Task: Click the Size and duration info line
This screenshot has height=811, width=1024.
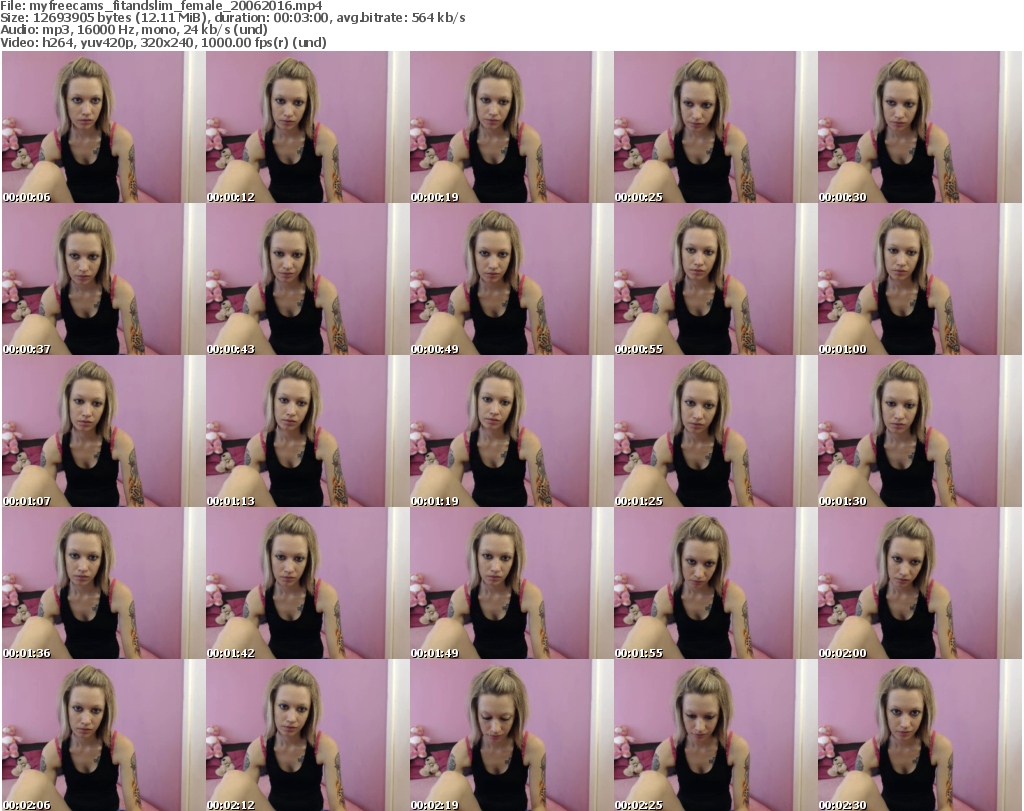Action: point(233,18)
